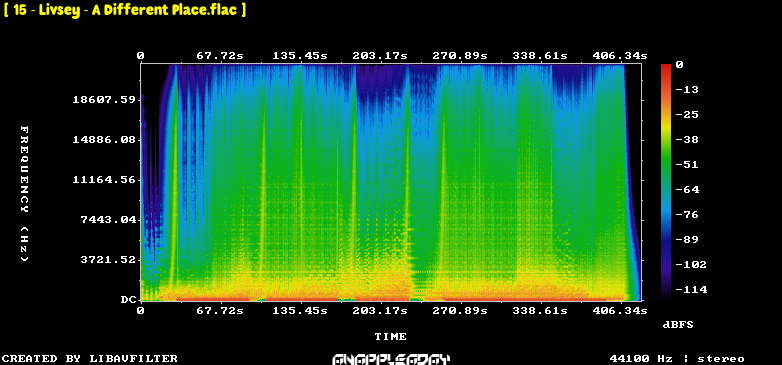Click the TIME axis label
782x365 pixels.
tap(391, 337)
